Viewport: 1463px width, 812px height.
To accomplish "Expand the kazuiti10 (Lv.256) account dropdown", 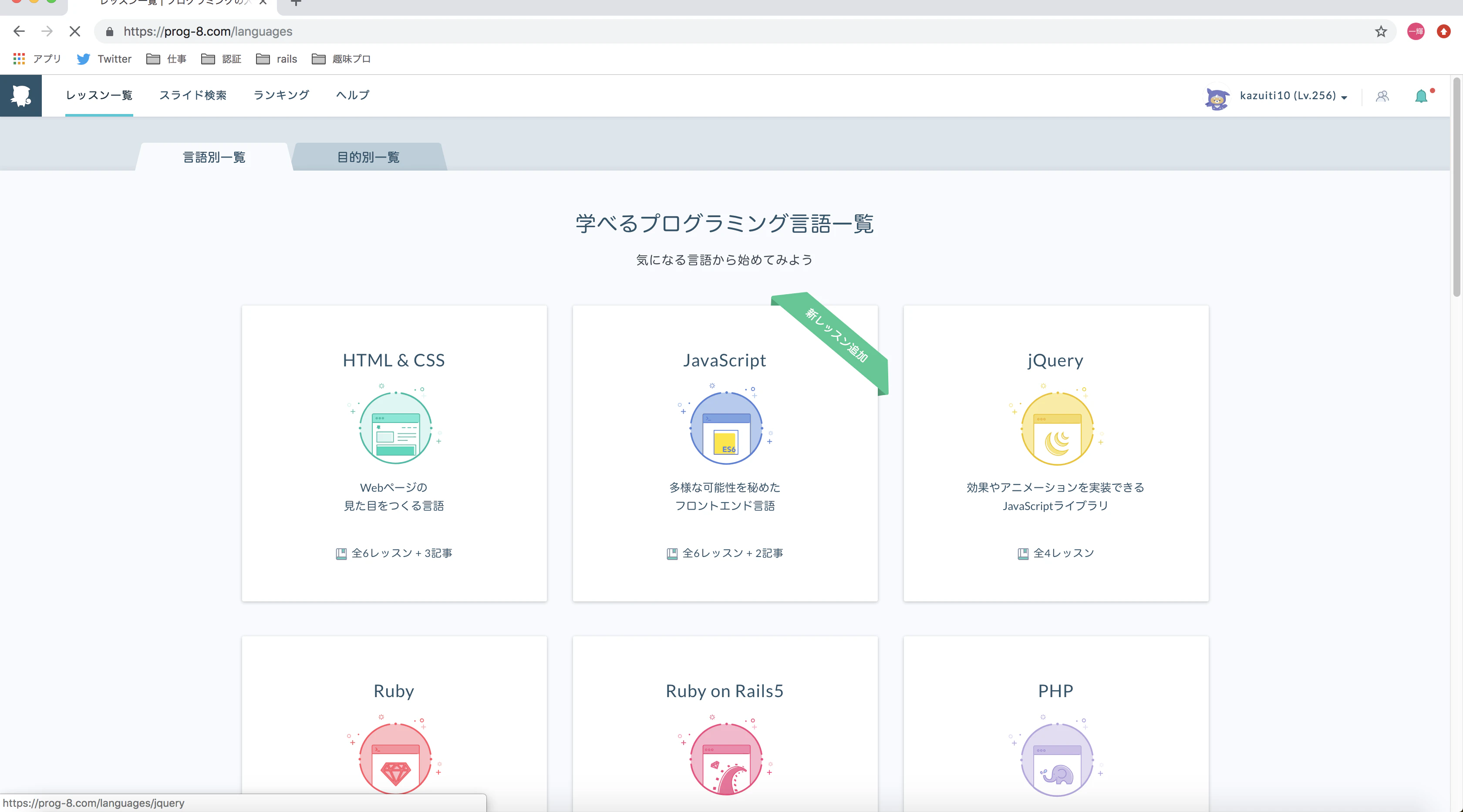I will pyautogui.click(x=1293, y=96).
